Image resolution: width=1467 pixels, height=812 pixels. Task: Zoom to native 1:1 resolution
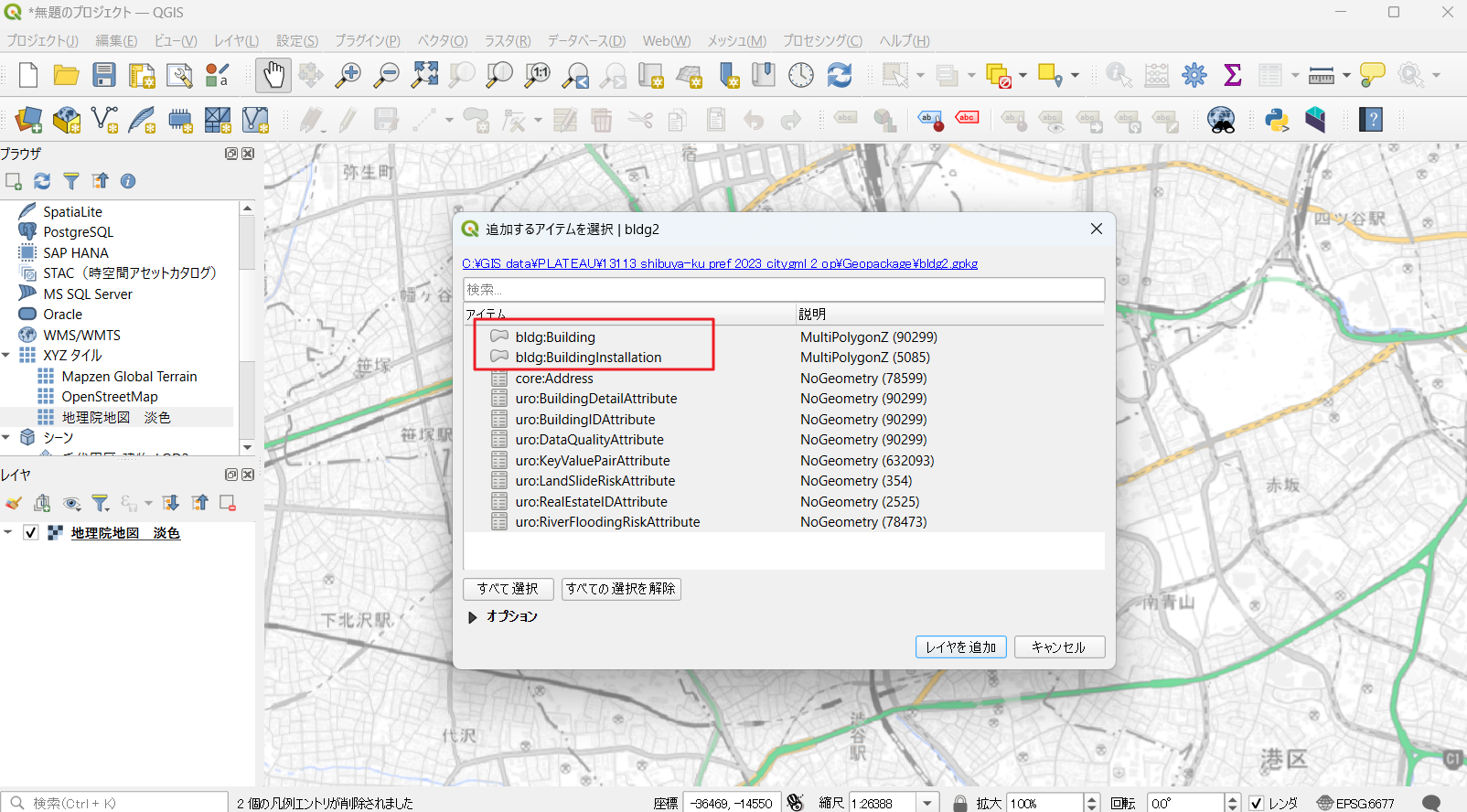537,75
